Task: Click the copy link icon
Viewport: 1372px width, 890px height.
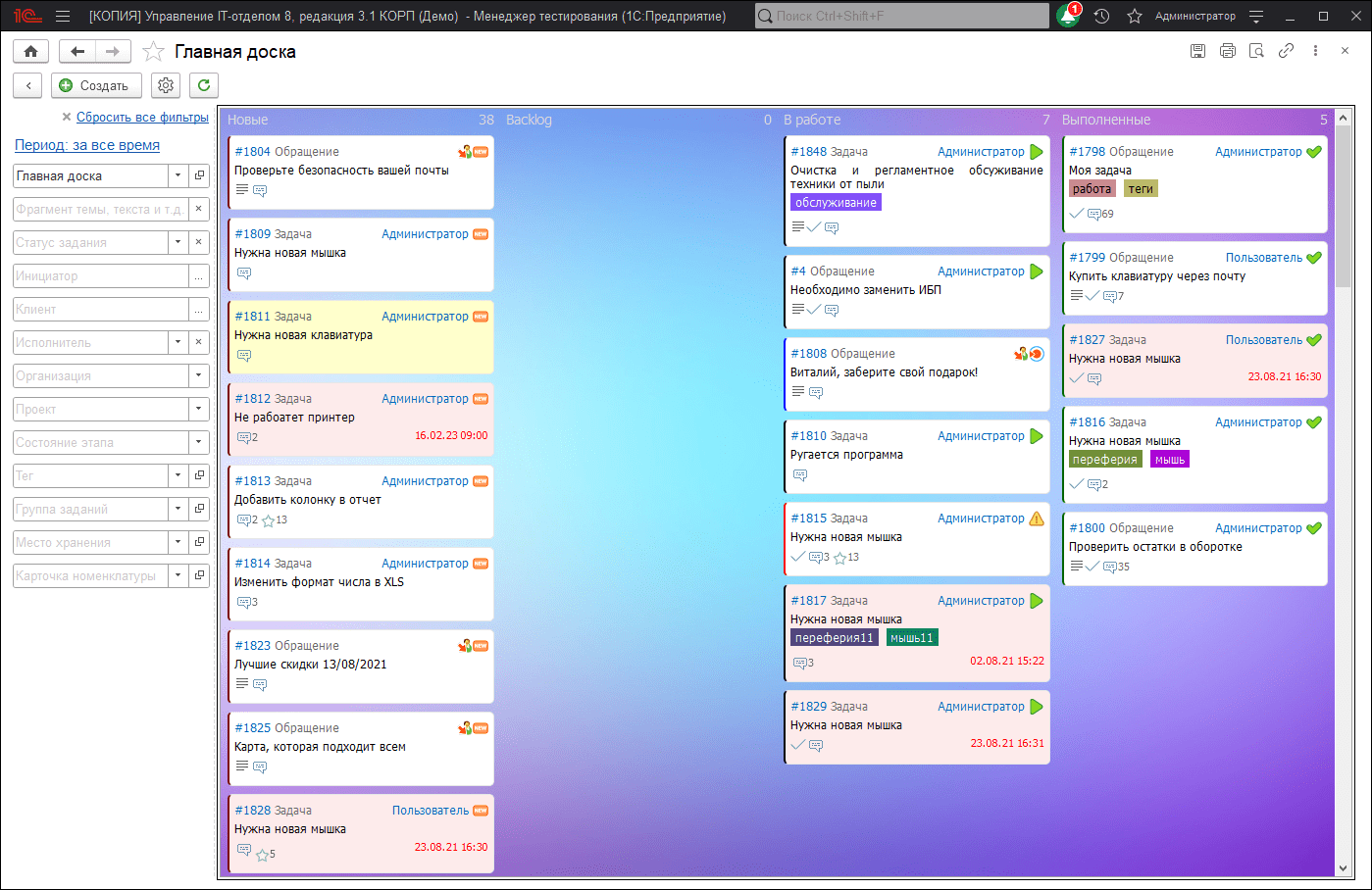Action: tap(1286, 51)
